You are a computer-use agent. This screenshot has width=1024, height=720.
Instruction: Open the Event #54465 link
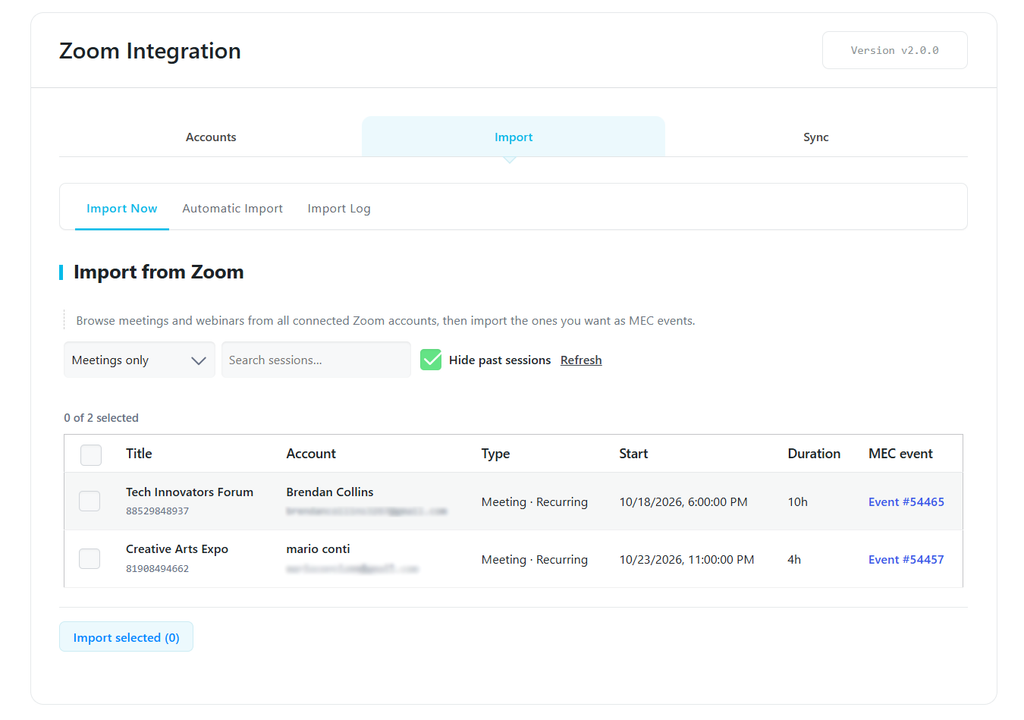coord(906,502)
